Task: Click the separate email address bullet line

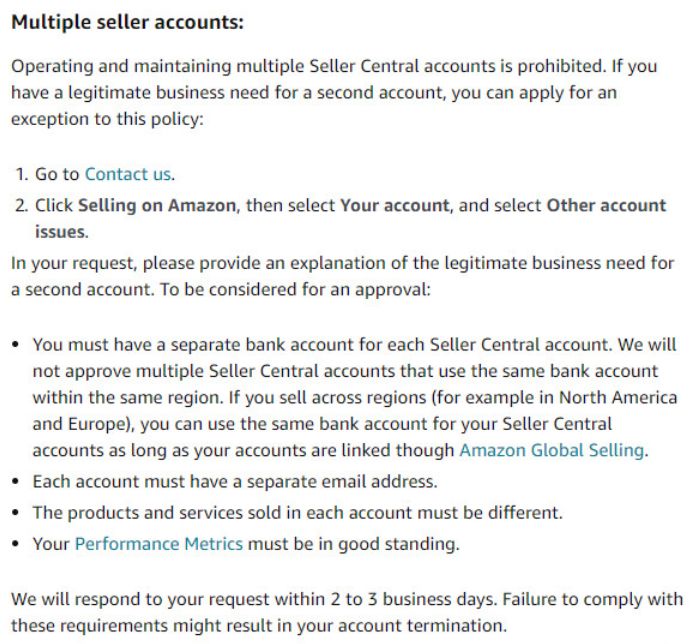Action: (x=235, y=481)
